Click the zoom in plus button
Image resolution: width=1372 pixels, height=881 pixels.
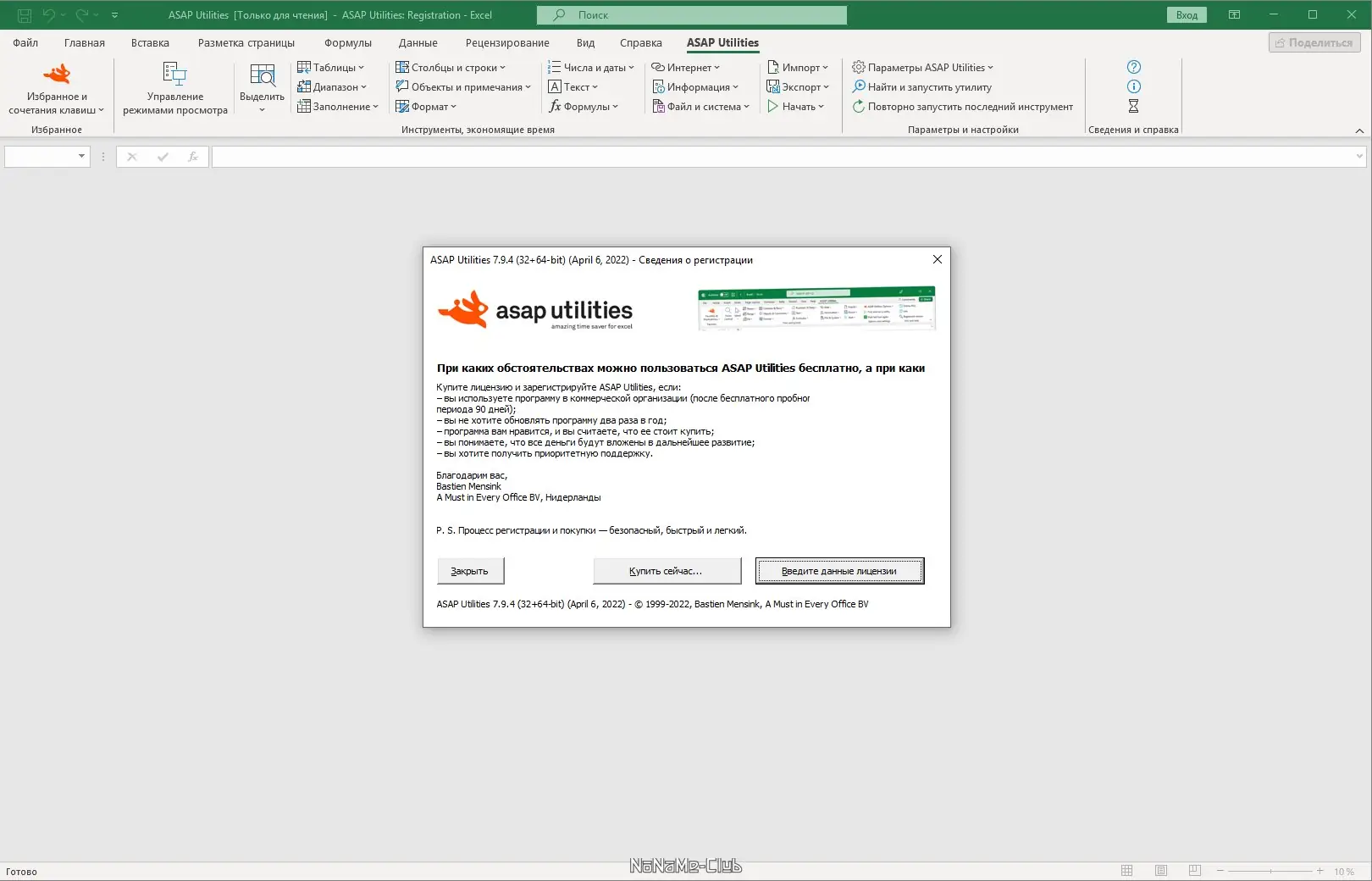pyautogui.click(x=1319, y=871)
